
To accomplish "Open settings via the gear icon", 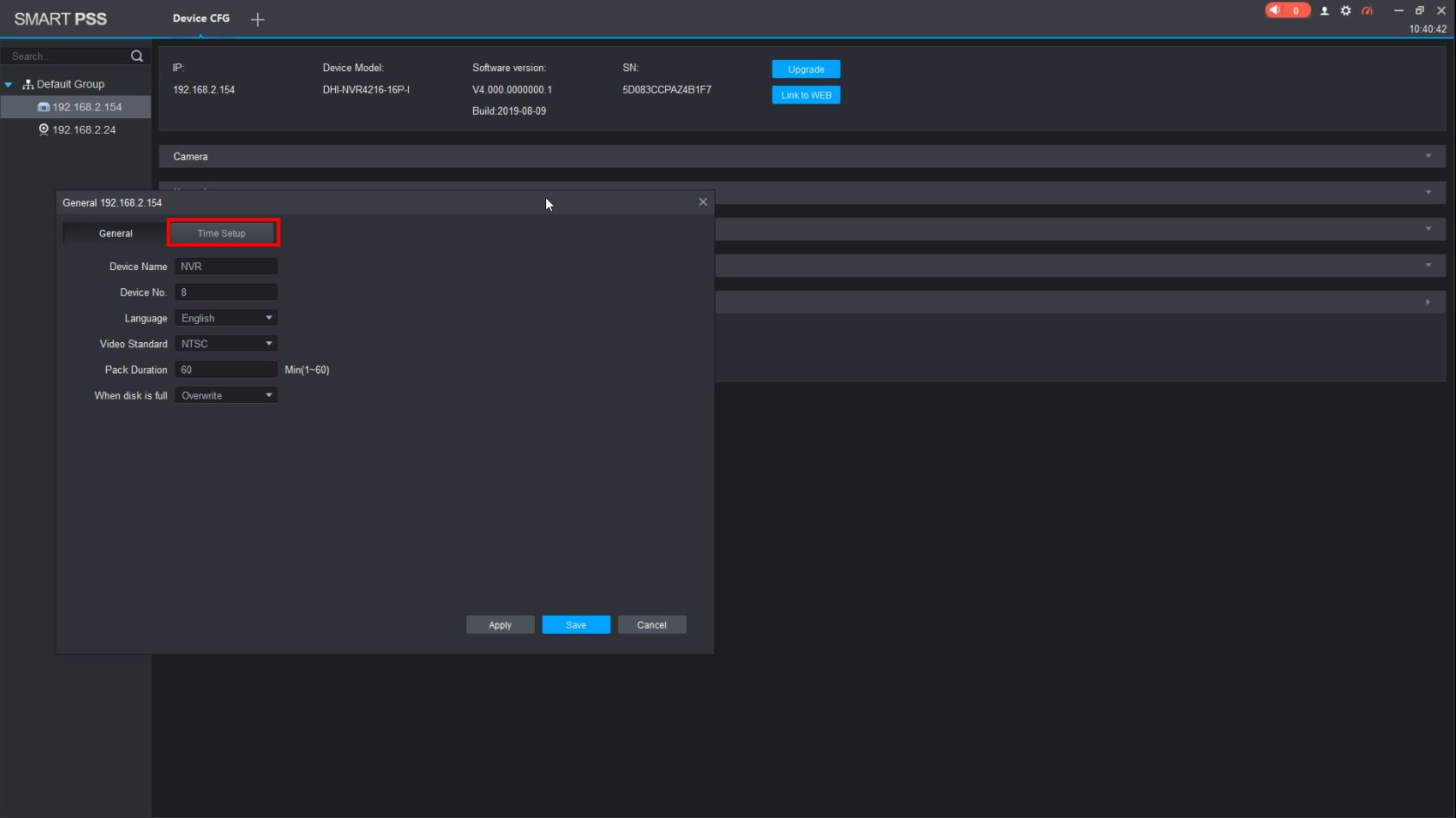I will (1345, 11).
